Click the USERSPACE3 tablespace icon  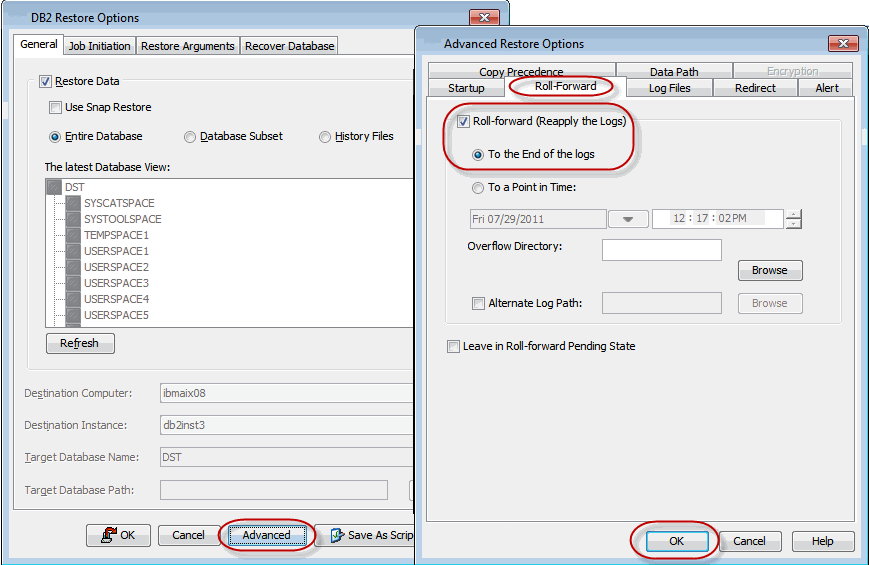[x=73, y=283]
